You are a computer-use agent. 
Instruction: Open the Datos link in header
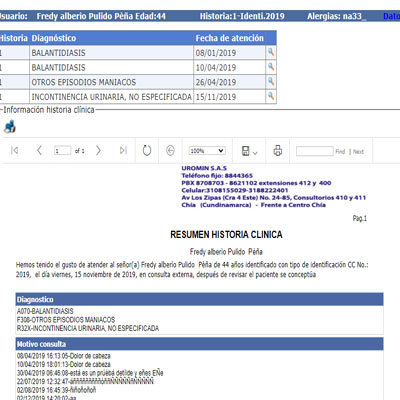pyautogui.click(x=392, y=16)
